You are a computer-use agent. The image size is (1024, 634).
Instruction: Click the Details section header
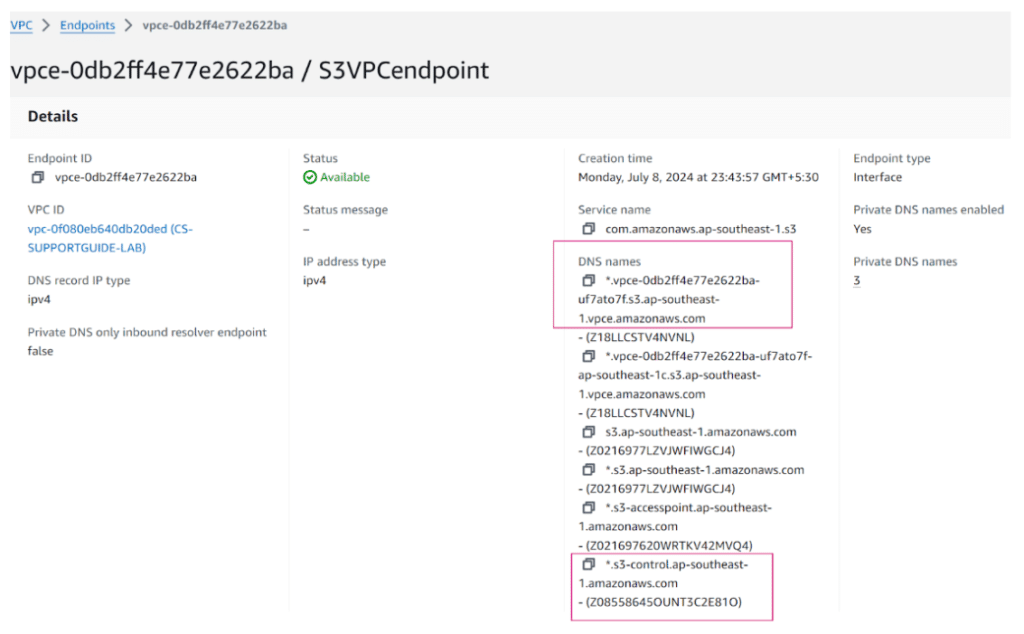pyautogui.click(x=53, y=117)
